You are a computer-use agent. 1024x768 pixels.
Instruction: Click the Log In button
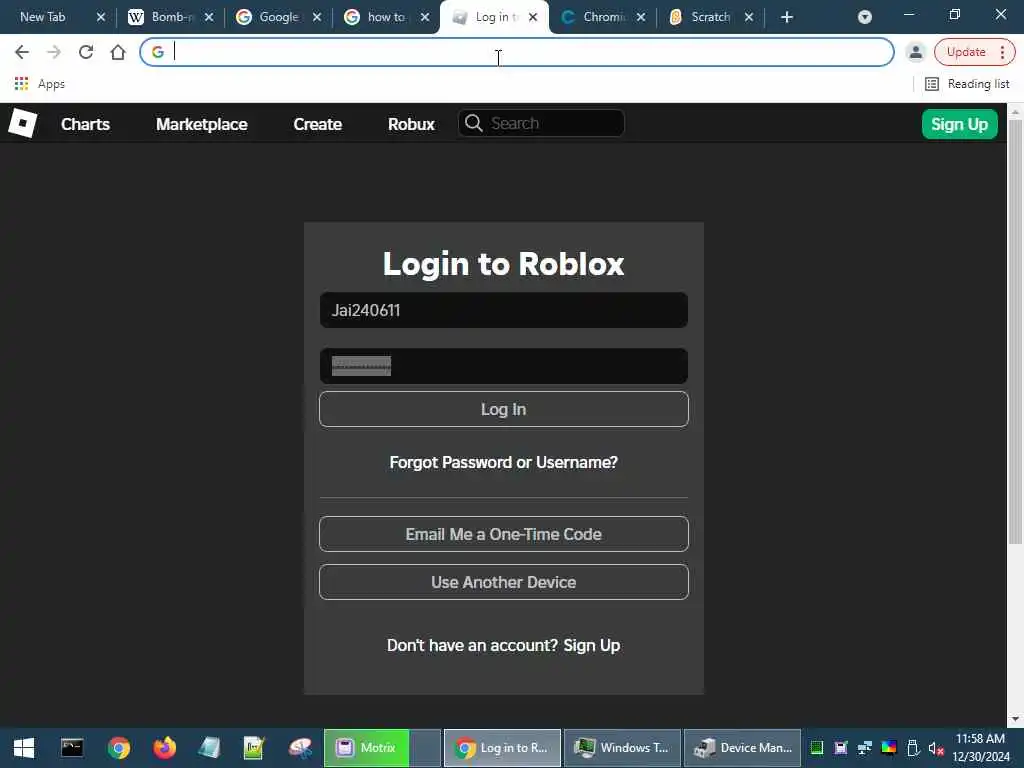click(504, 409)
